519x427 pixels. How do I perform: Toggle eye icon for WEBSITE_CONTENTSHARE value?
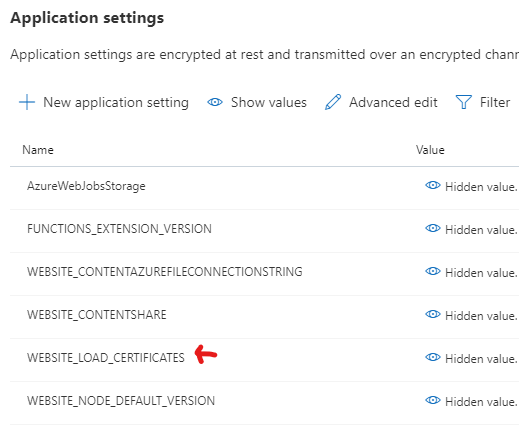point(433,314)
